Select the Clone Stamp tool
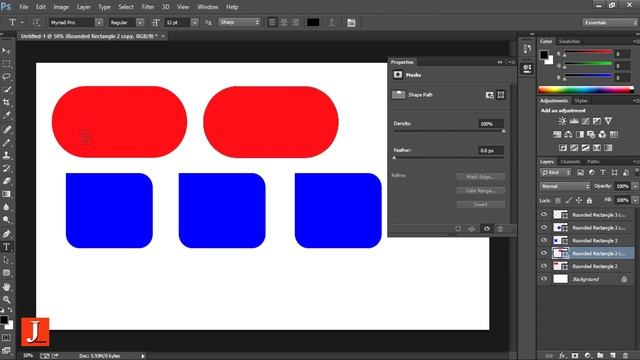The height and width of the screenshot is (360, 640). tap(6, 155)
